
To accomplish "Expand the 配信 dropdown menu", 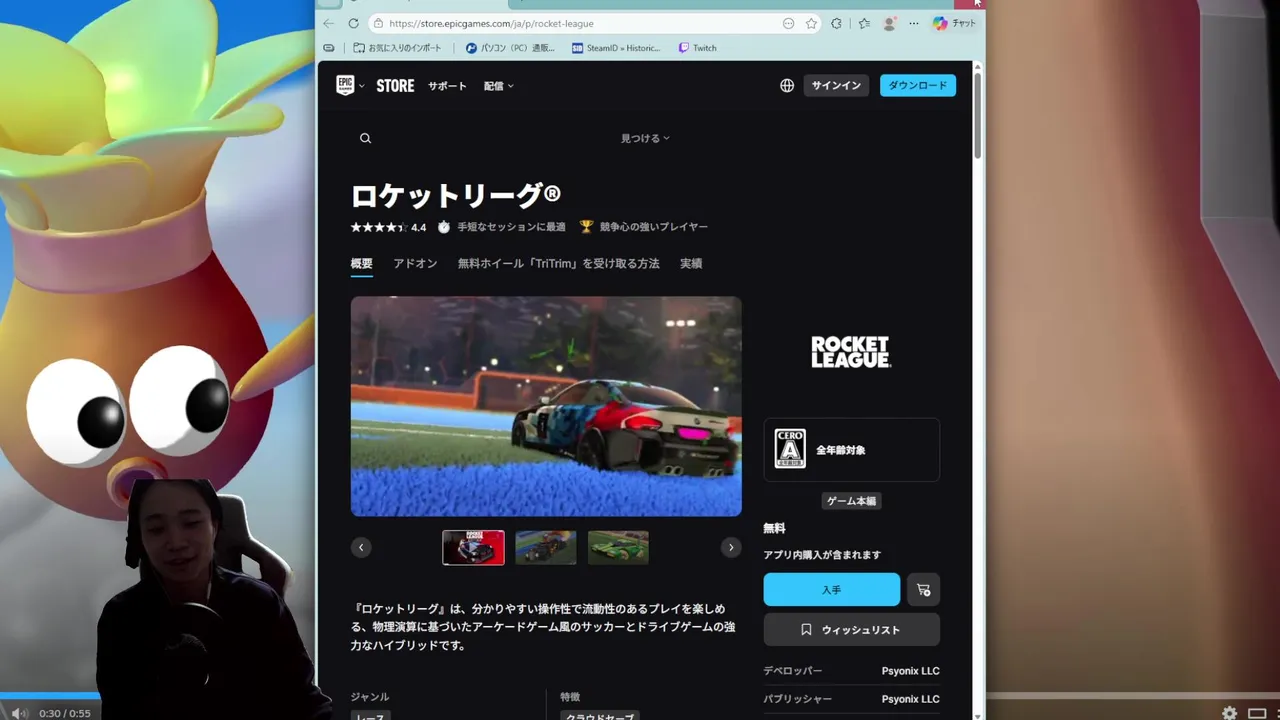I will 498,86.
